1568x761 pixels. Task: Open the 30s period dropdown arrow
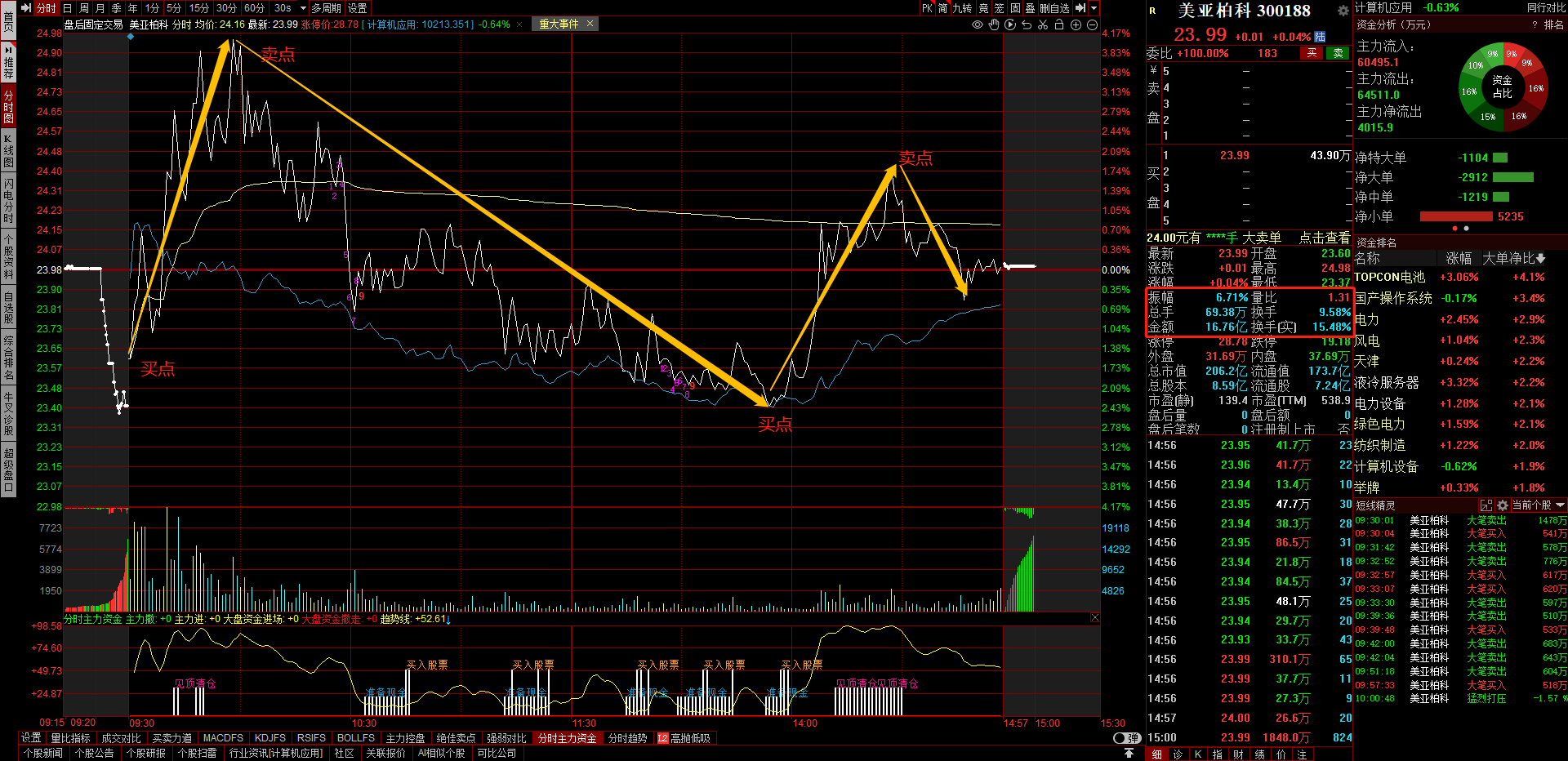[303, 8]
